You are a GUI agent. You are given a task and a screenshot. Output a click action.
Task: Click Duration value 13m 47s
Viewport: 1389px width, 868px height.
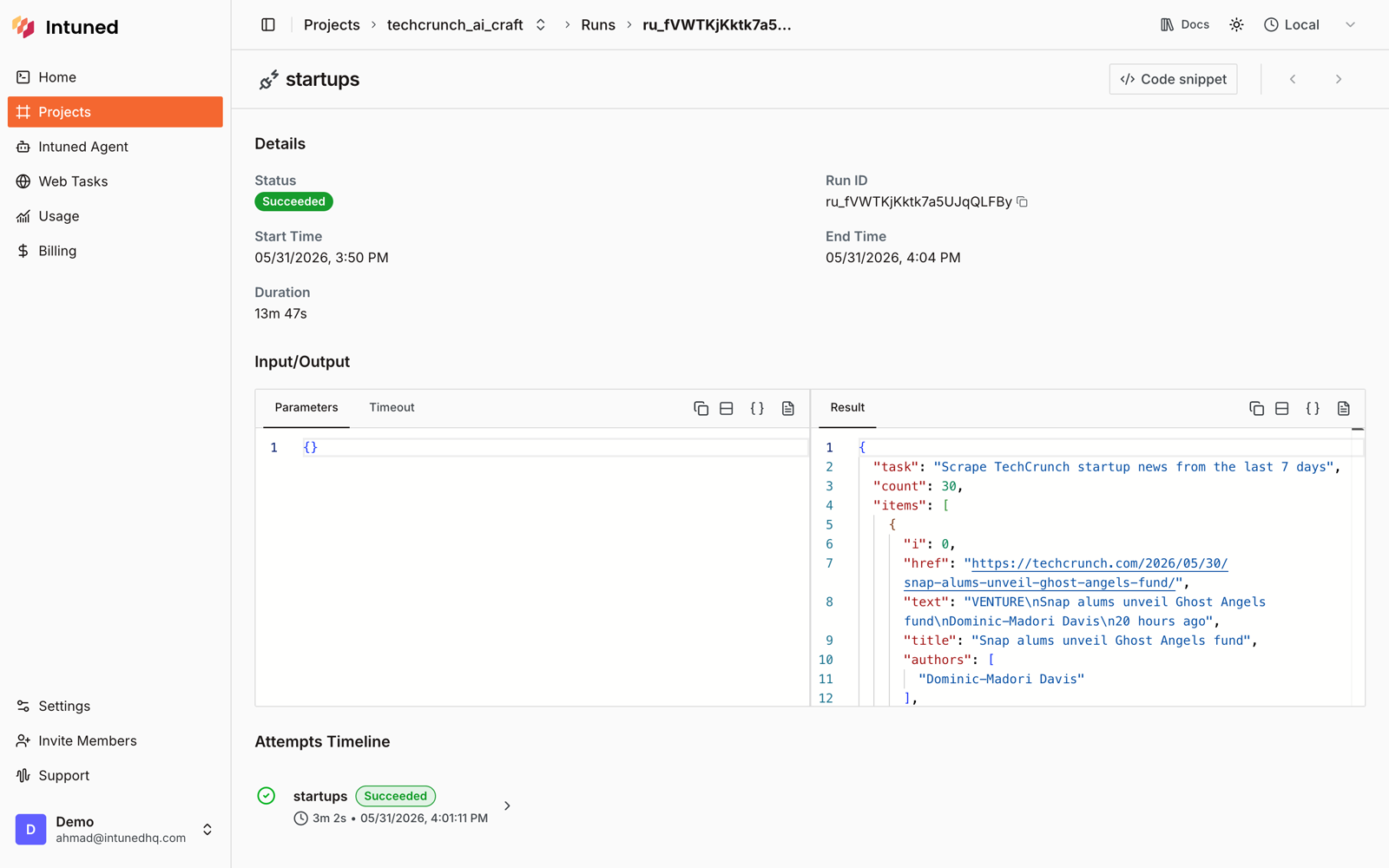click(x=280, y=313)
